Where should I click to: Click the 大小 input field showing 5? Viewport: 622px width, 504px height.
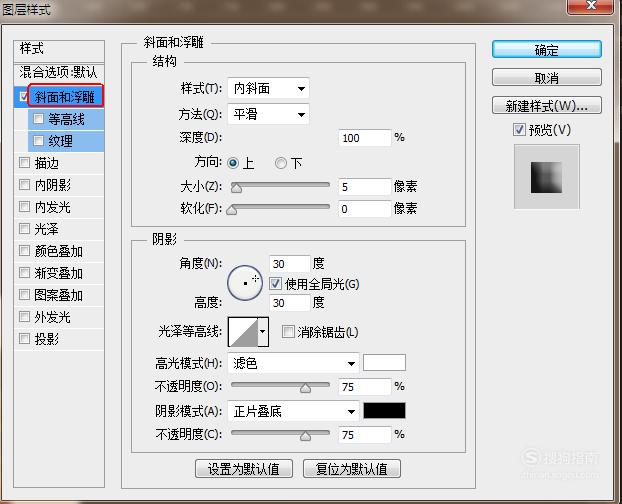(x=365, y=186)
